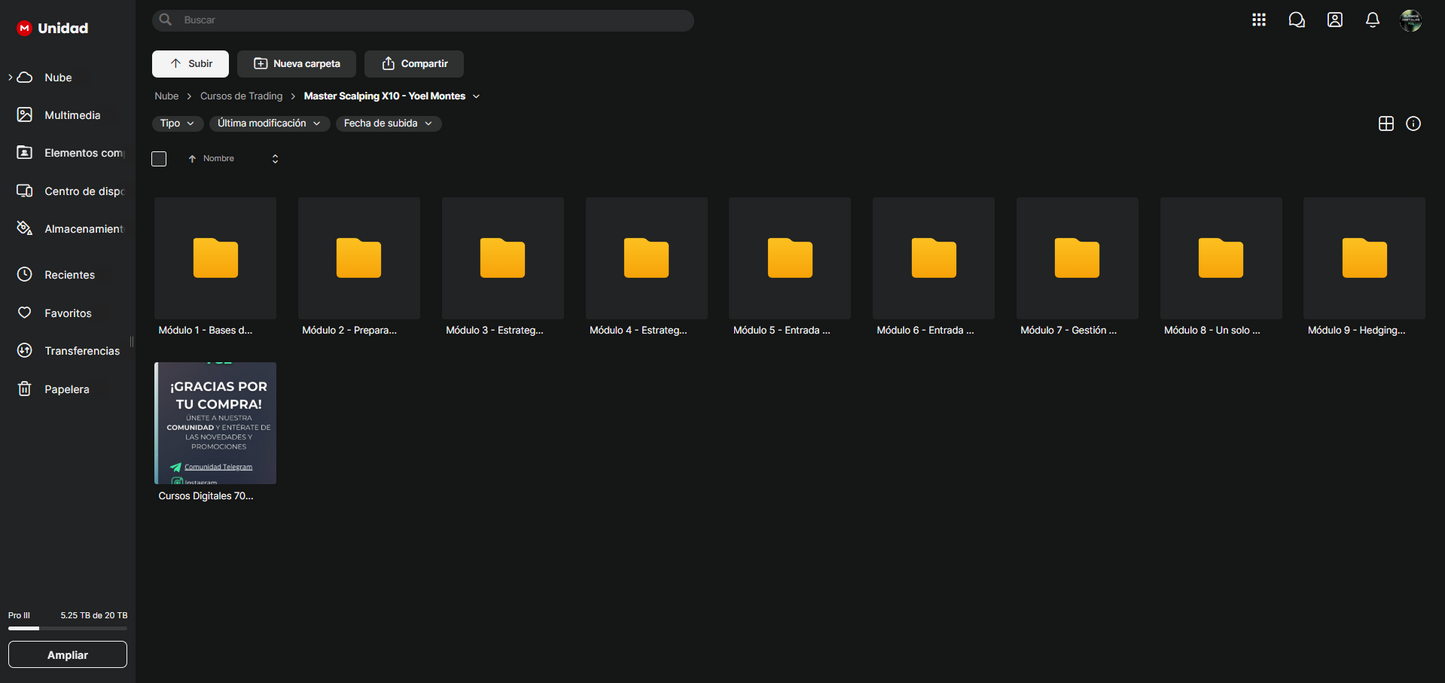Open the contacts icon in top bar
This screenshot has height=683, width=1445.
click(1335, 20)
